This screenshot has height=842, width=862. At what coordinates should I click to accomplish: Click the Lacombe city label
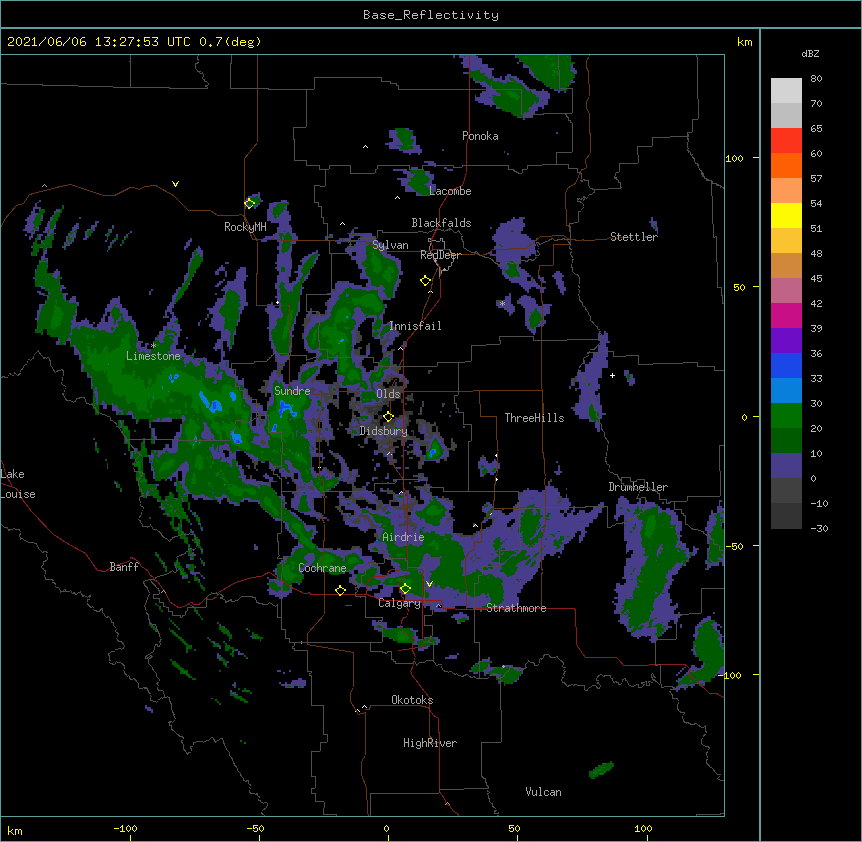click(x=450, y=191)
